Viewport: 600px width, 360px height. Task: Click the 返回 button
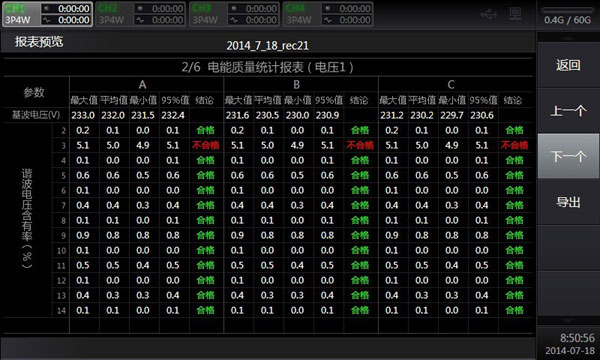[568, 65]
